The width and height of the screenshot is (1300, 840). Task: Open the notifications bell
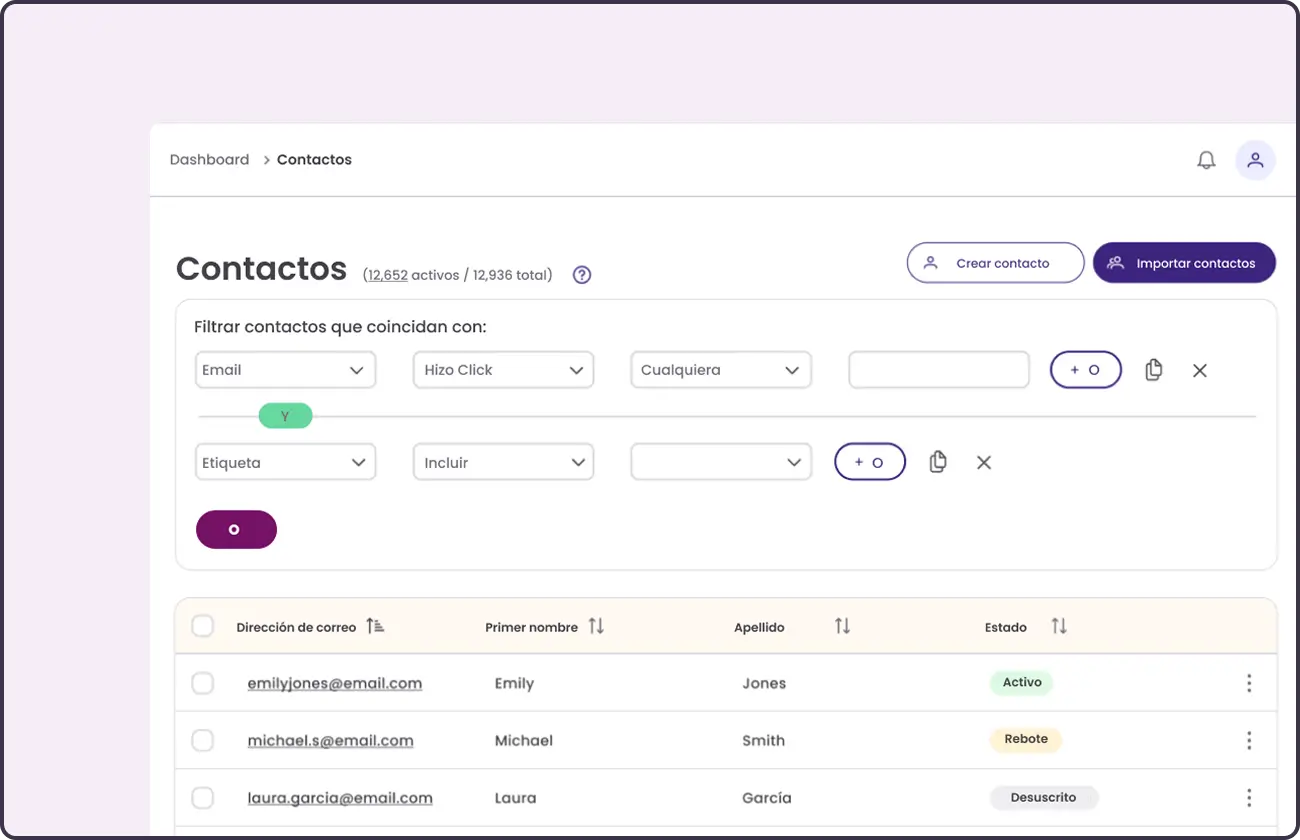[x=1206, y=159]
